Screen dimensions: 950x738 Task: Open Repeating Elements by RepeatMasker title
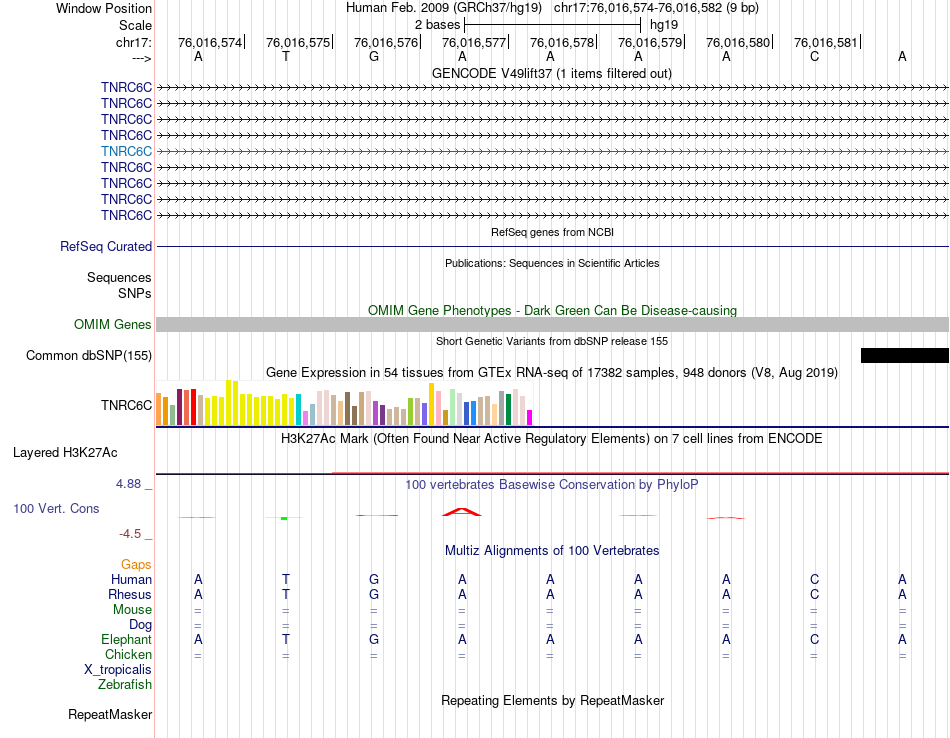tap(552, 700)
